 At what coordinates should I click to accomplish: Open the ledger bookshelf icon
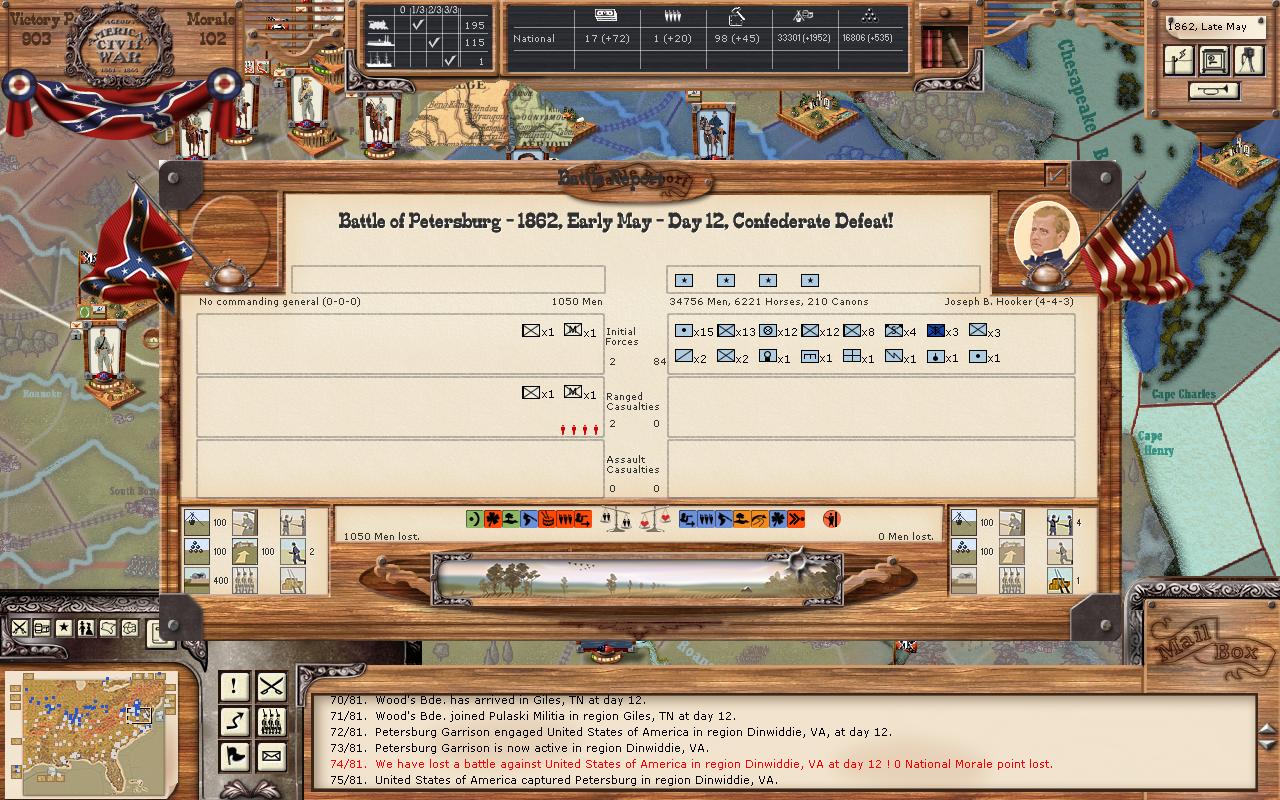coord(943,46)
